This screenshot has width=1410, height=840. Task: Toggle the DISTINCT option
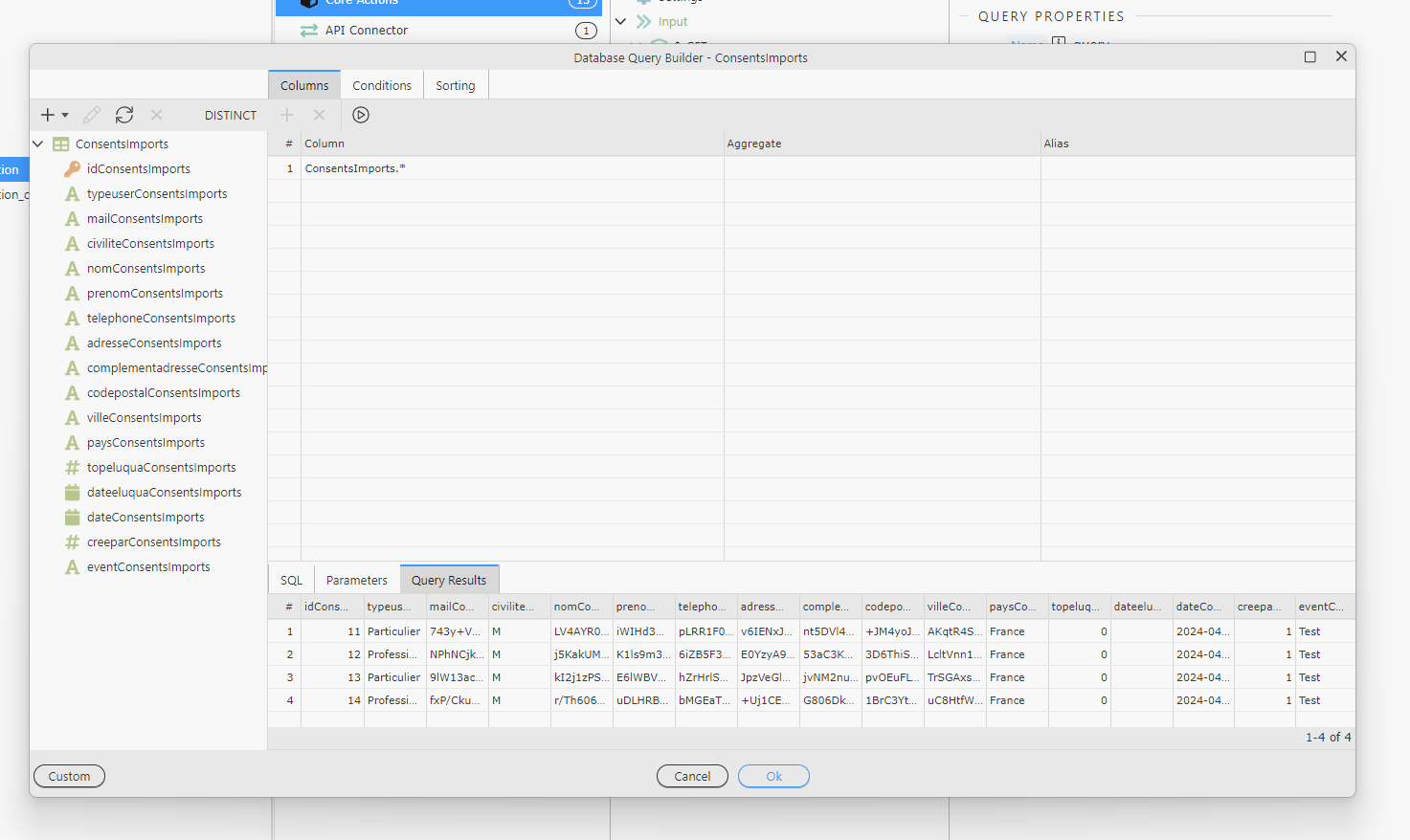click(231, 116)
